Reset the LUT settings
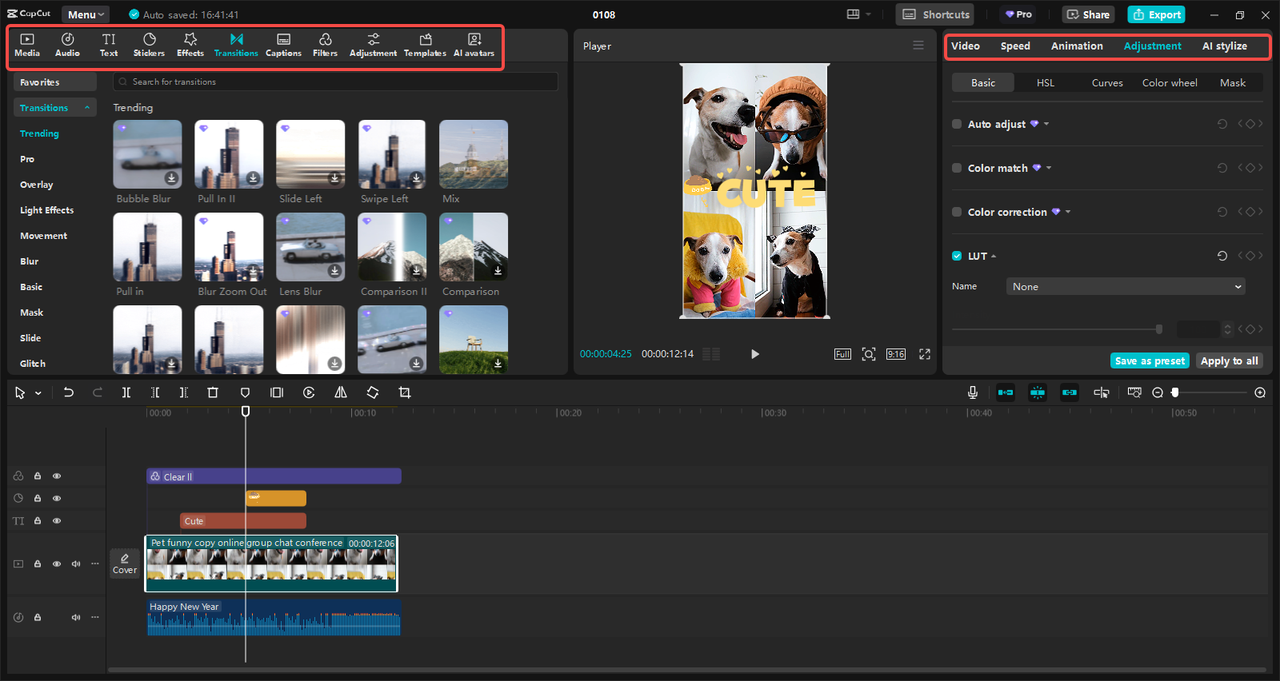 click(x=1222, y=256)
